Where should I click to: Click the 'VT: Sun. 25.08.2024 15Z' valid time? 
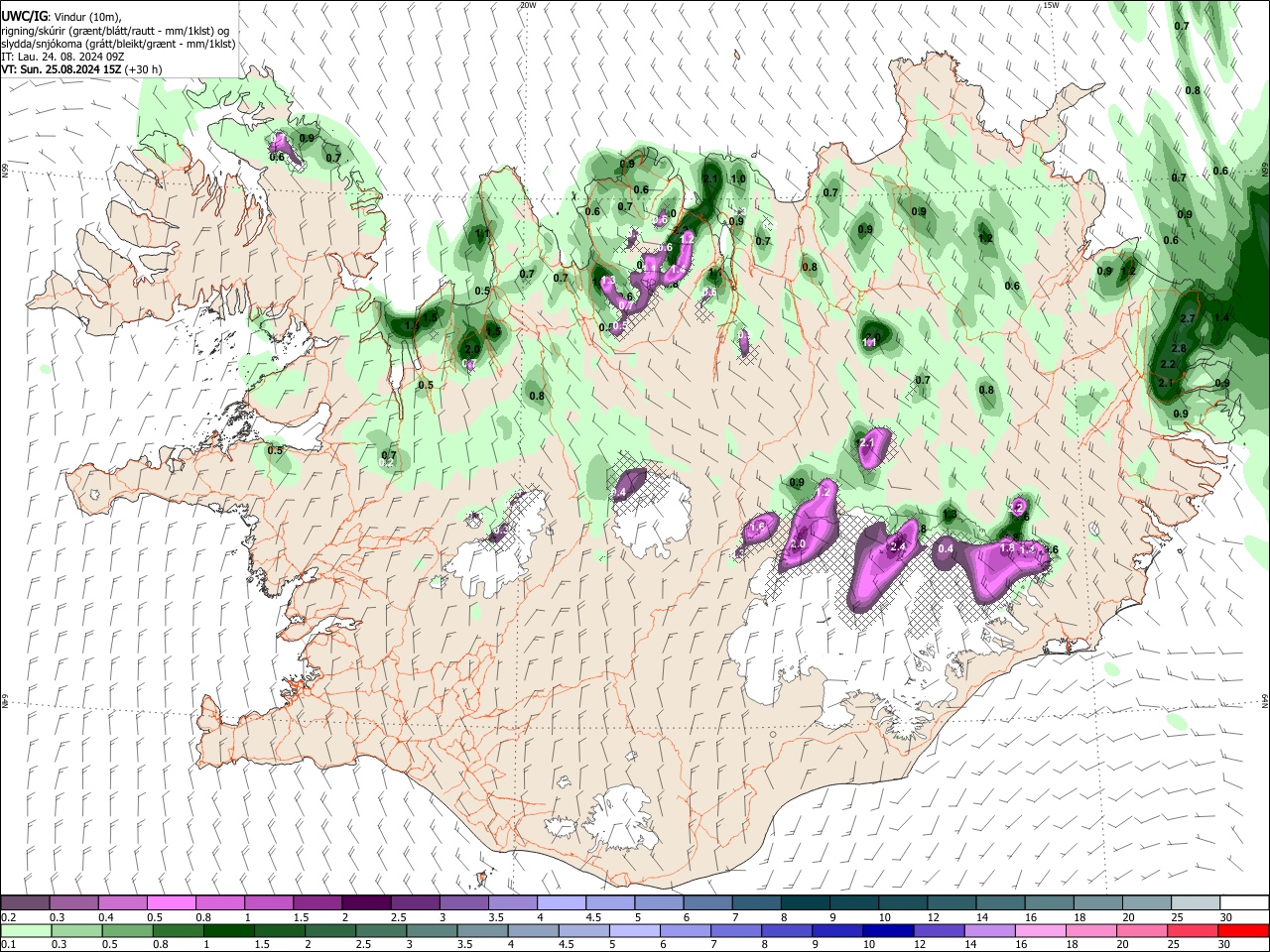62,69
